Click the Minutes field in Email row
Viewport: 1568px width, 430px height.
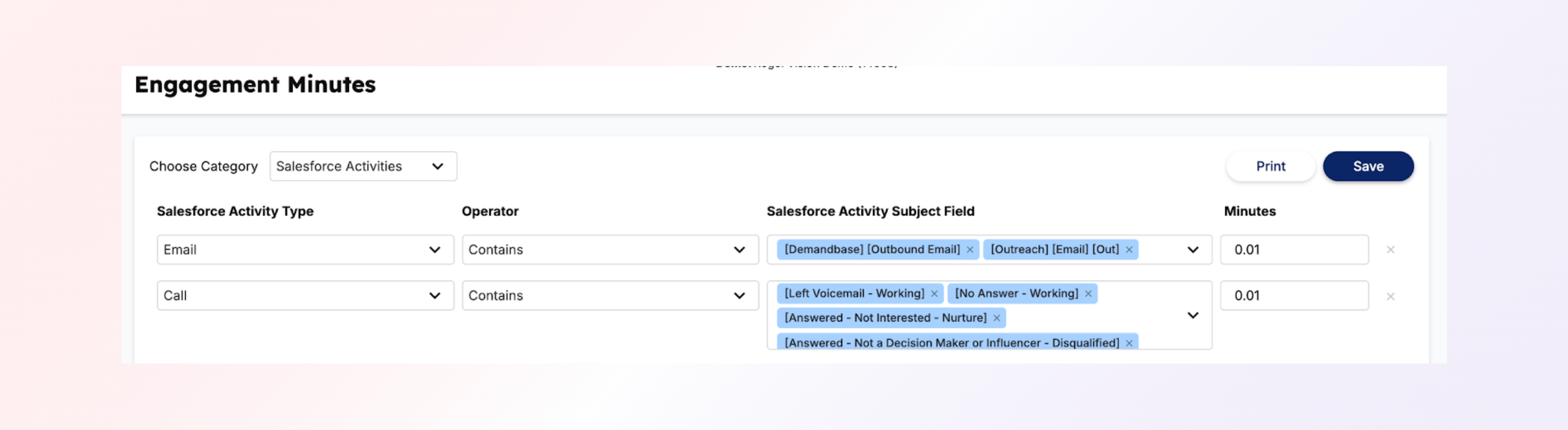1294,250
